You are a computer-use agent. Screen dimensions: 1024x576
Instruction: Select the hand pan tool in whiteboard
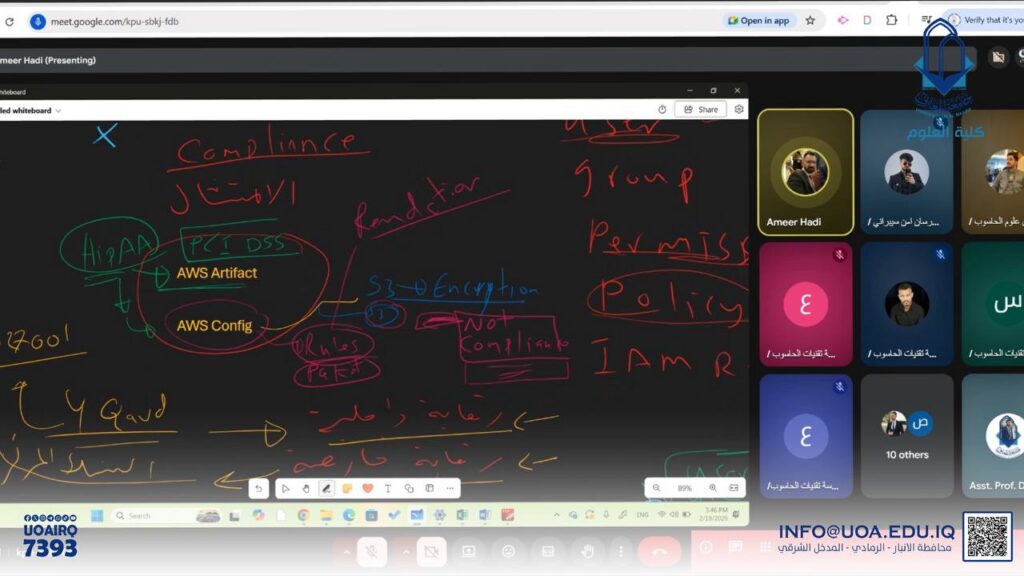(x=306, y=488)
